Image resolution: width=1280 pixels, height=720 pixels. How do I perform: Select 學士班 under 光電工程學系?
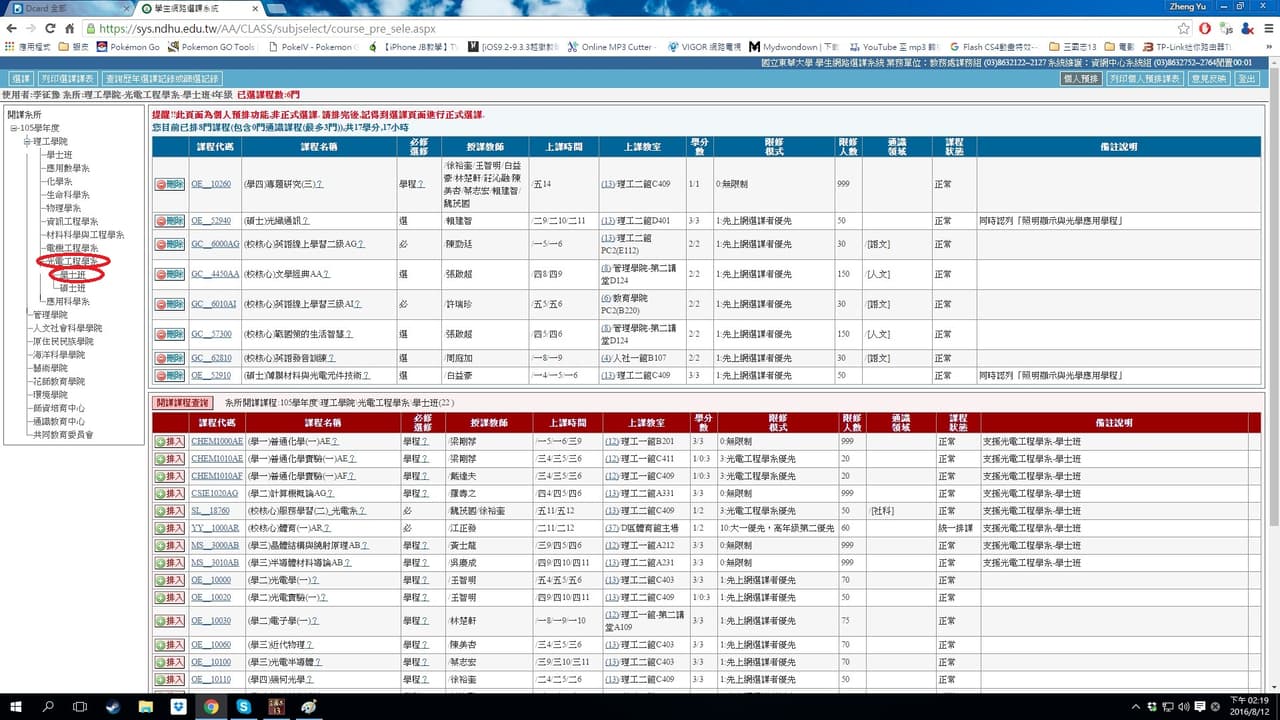[73, 275]
